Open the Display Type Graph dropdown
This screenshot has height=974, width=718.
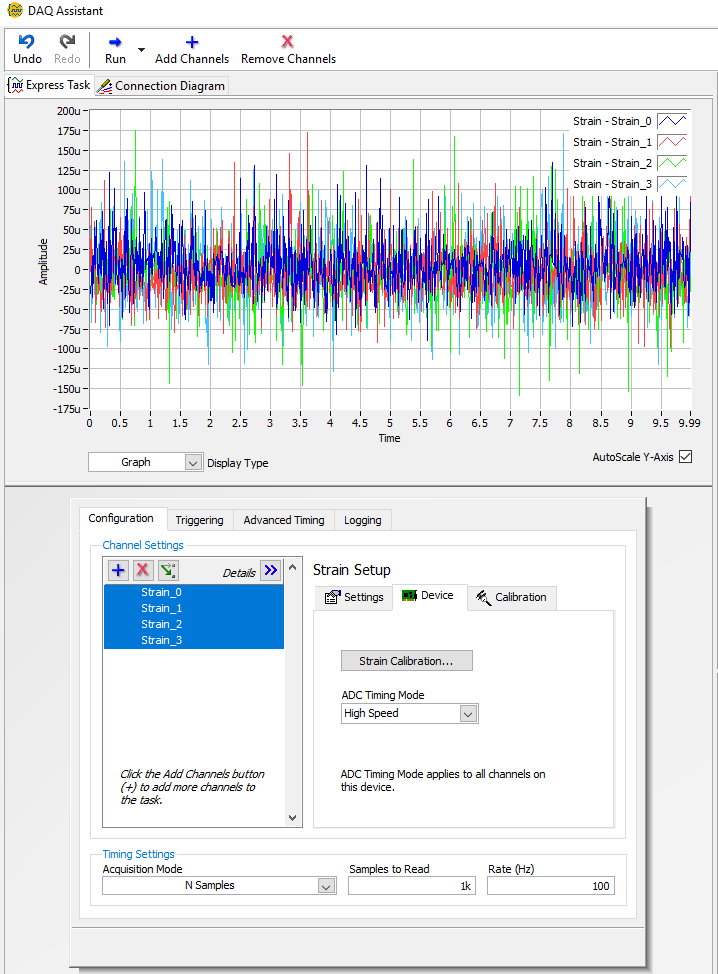(x=145, y=462)
